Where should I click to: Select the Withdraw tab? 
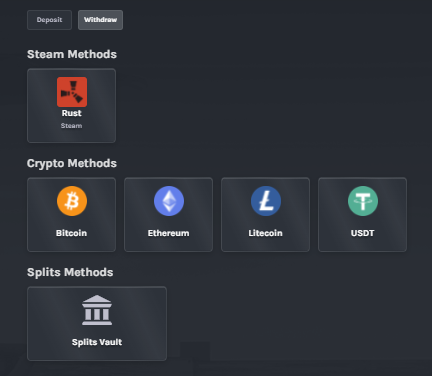click(100, 20)
